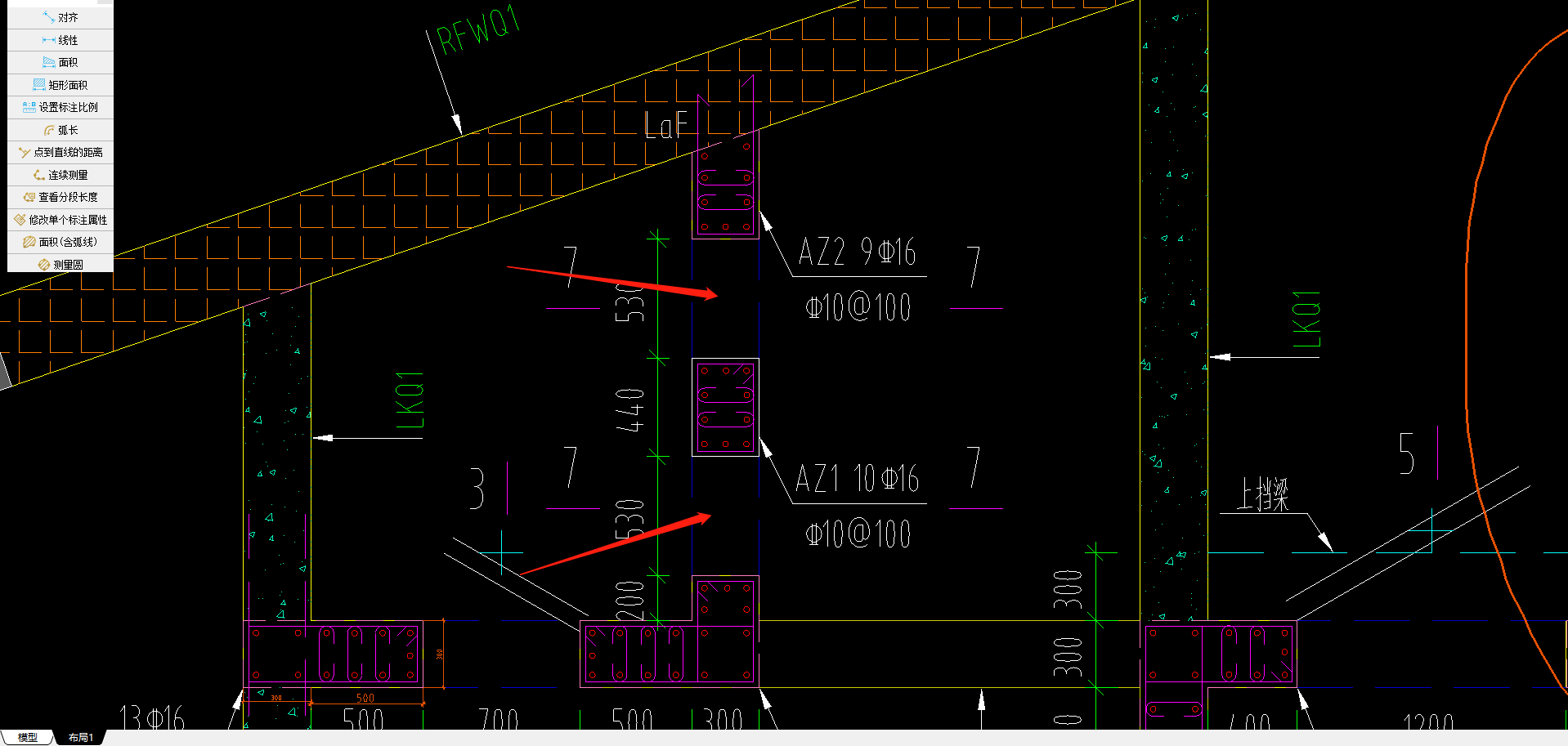Click the LaF text in the hatch

click(665, 125)
